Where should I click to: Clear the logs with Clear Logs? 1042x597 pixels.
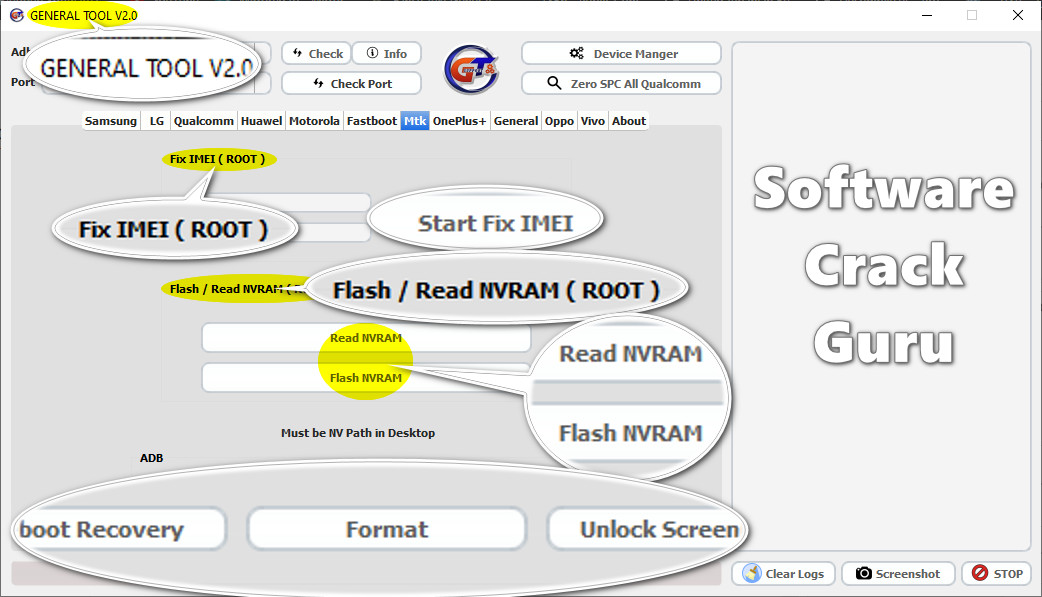785,573
